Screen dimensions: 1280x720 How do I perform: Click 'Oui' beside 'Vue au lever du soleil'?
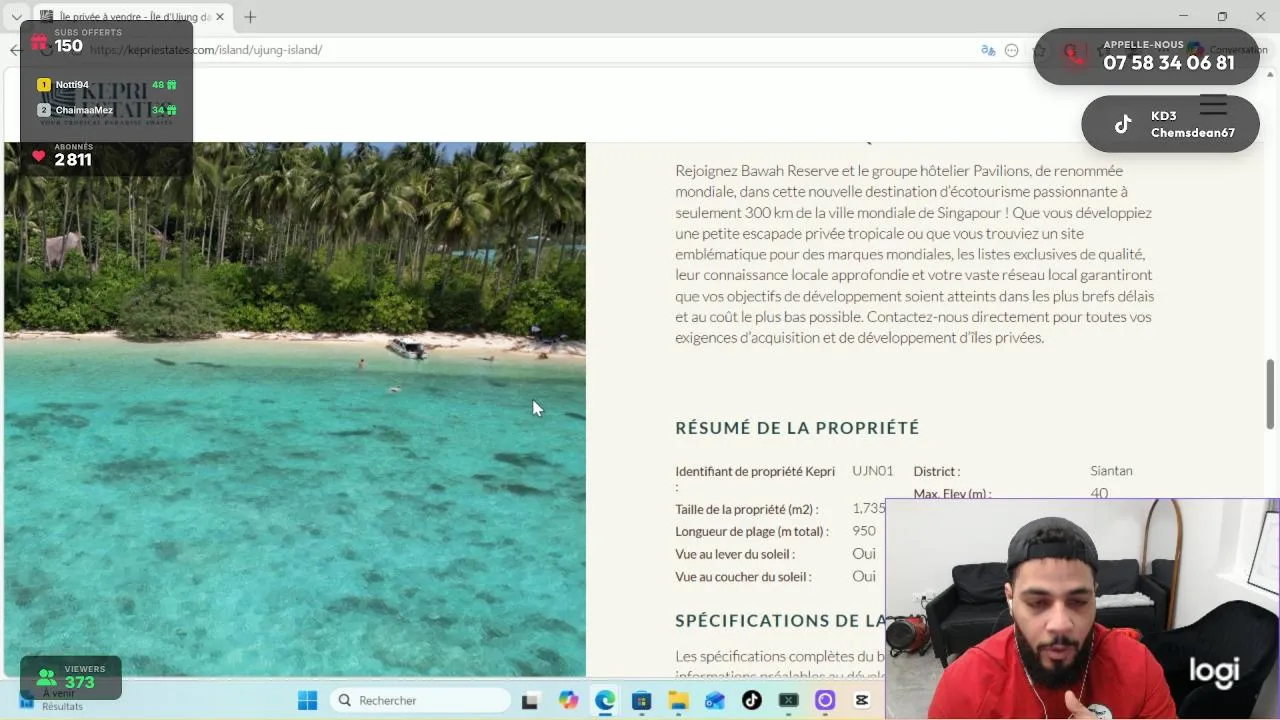pos(864,554)
